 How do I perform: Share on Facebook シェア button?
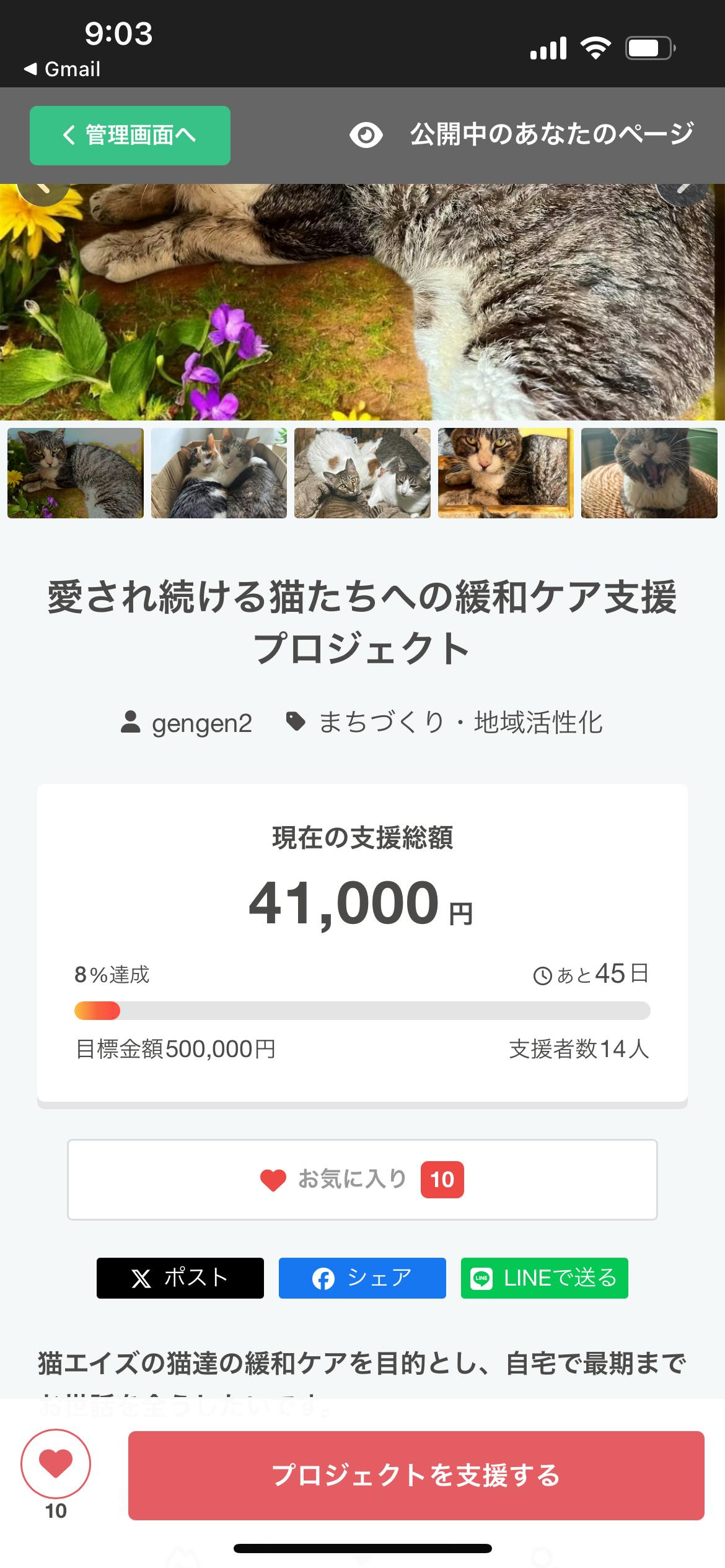[362, 1278]
